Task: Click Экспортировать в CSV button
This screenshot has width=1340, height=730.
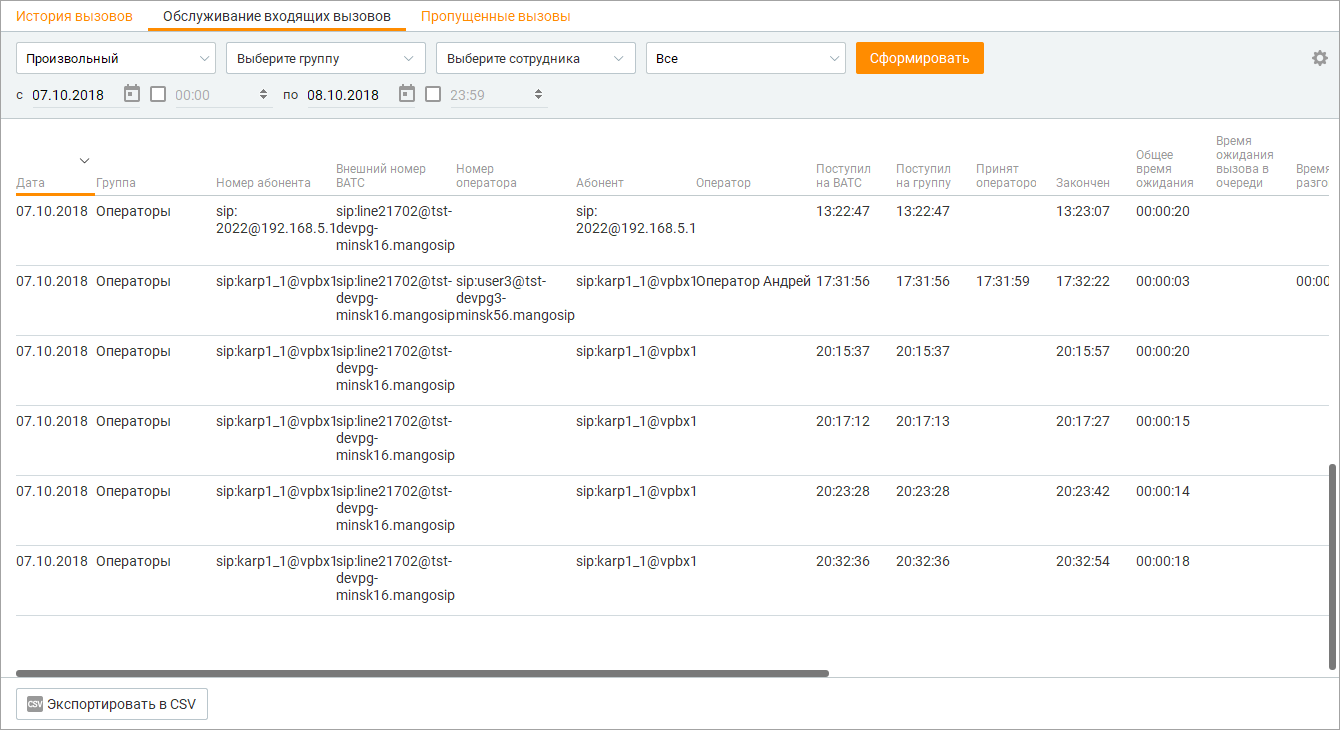Action: tap(112, 704)
